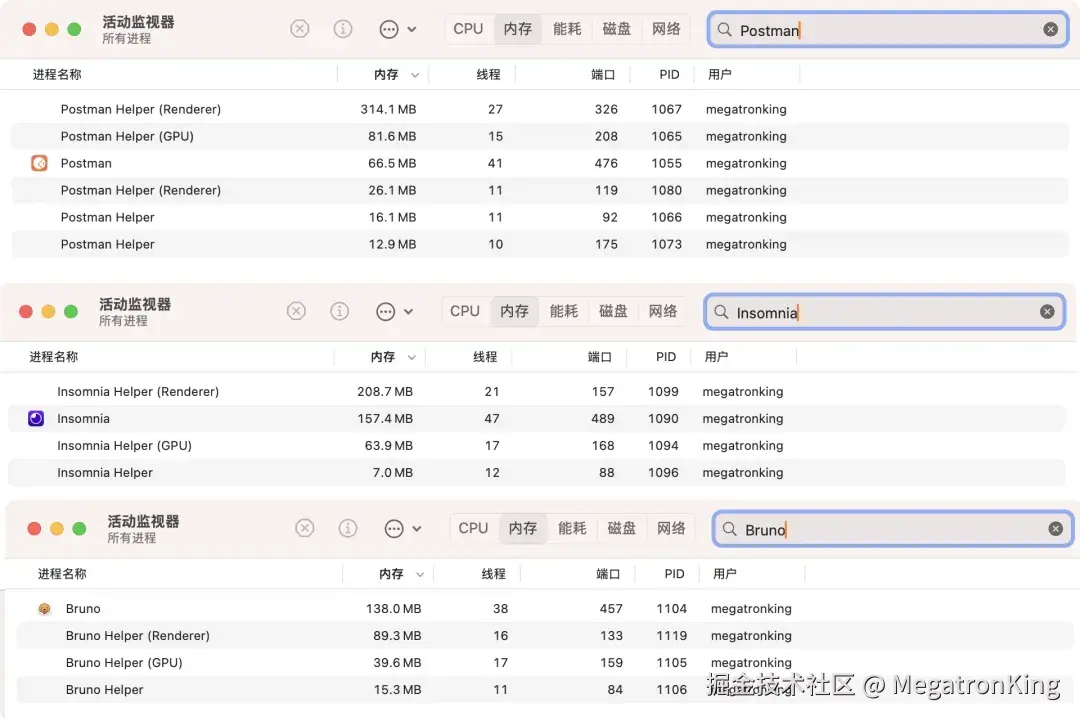Click the Postman search input field
The height and width of the screenshot is (721, 1080).
[x=888, y=30]
